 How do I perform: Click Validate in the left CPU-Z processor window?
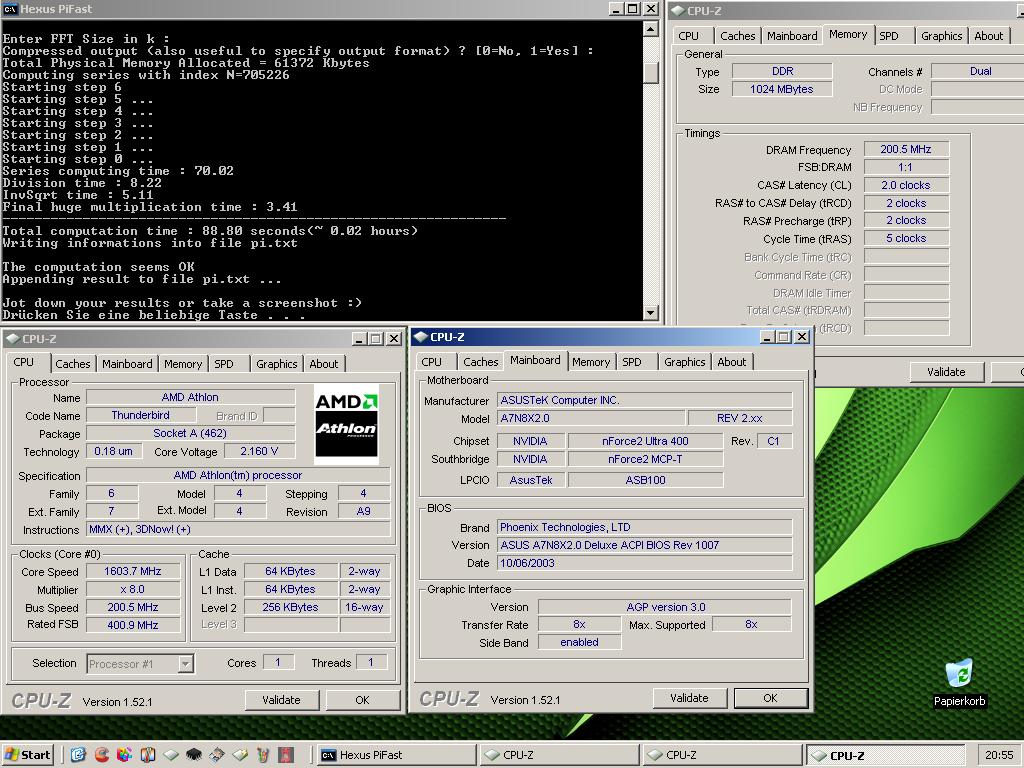click(x=281, y=699)
